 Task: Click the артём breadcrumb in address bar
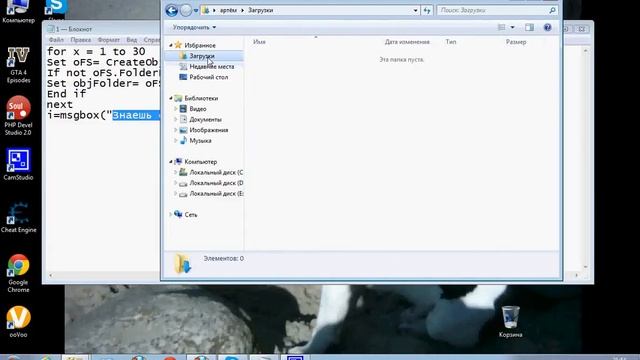coord(228,11)
